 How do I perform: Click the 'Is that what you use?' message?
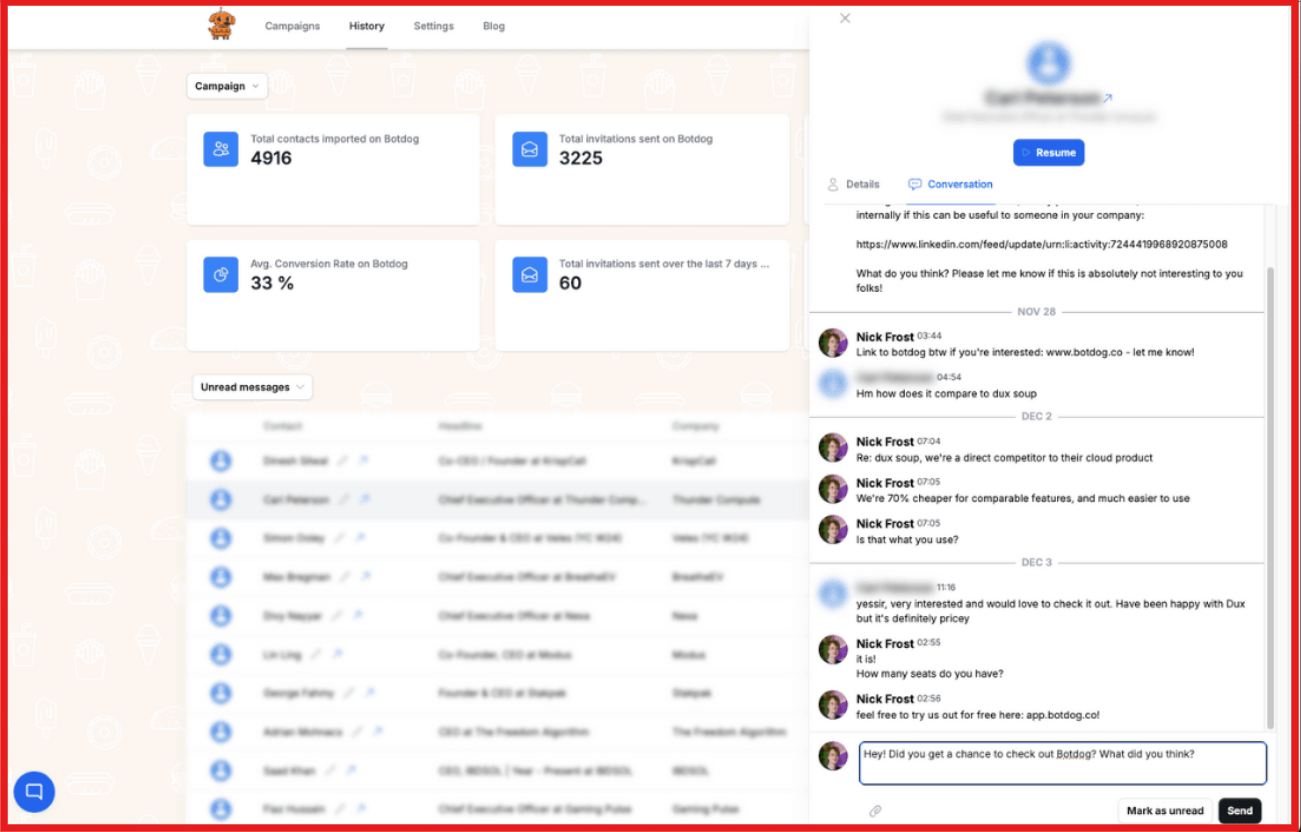point(907,539)
